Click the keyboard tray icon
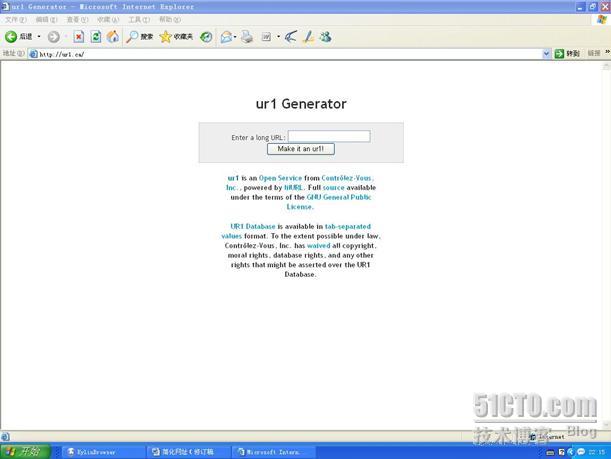The height and width of the screenshot is (459, 611). (550, 452)
